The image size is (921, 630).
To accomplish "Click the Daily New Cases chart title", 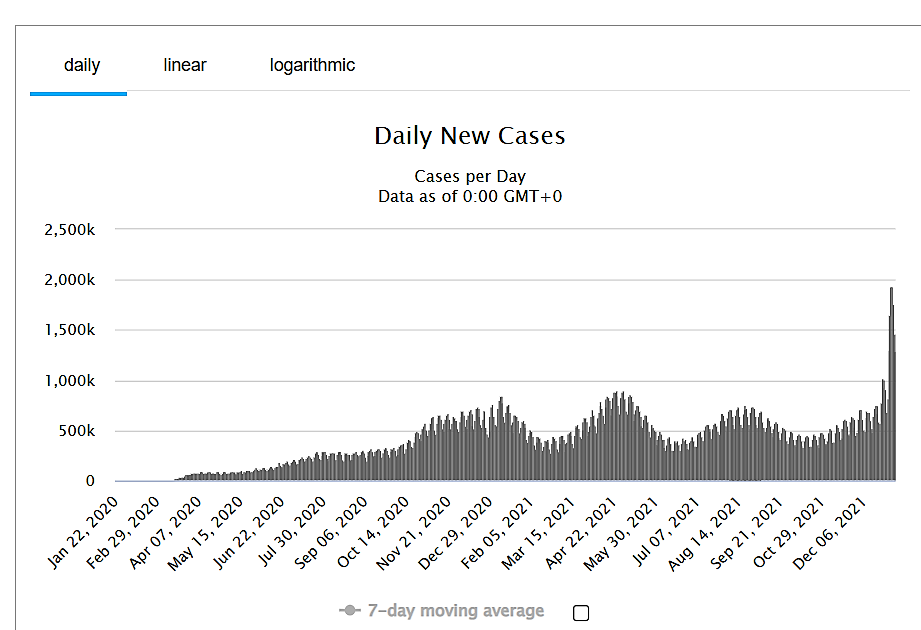I will tap(470, 136).
